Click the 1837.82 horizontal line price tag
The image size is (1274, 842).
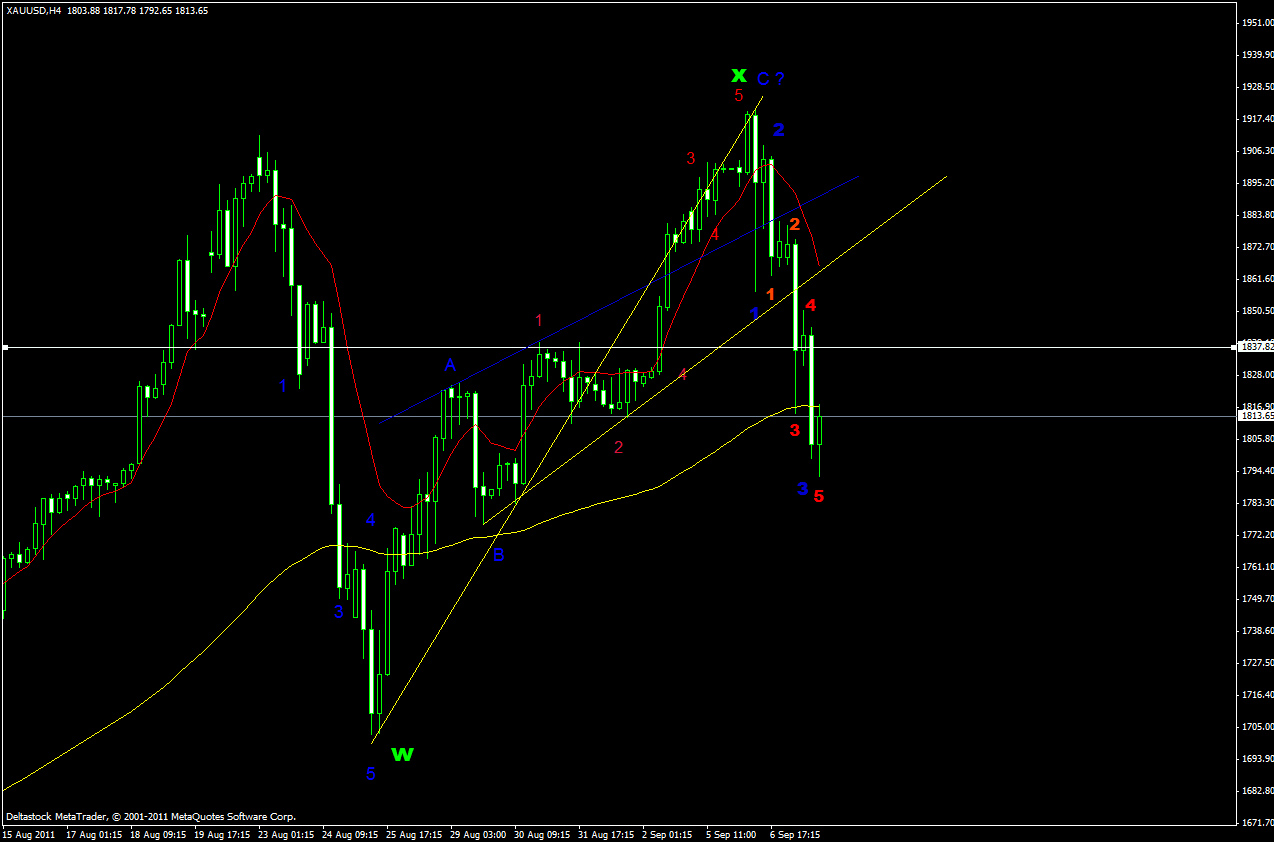tap(1255, 346)
